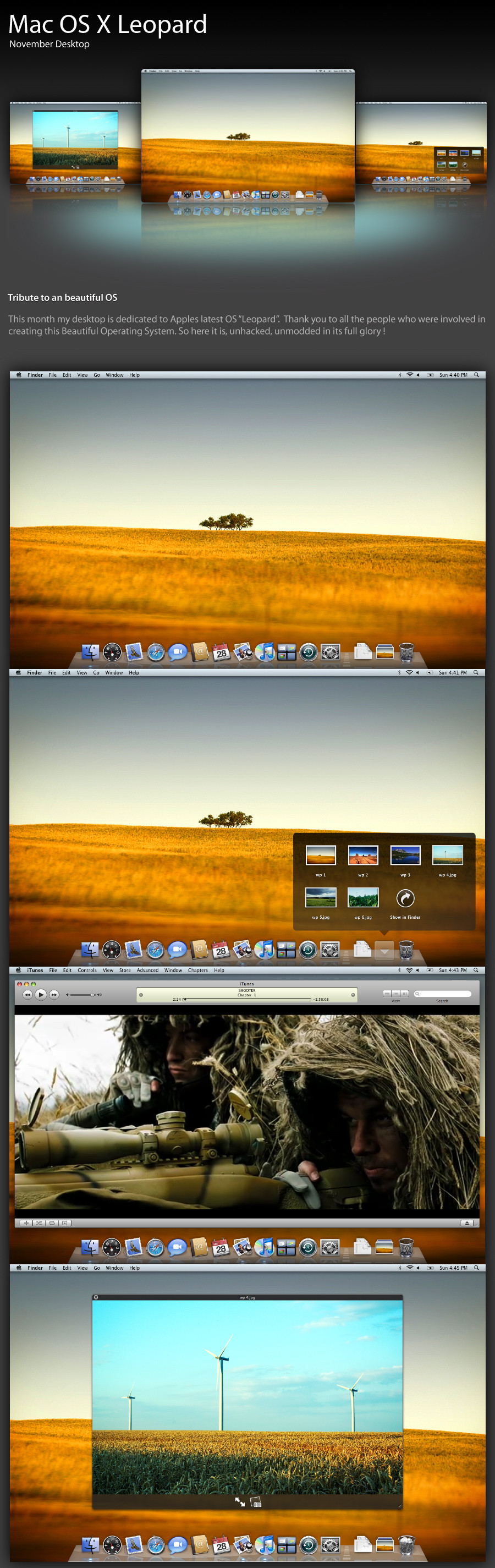Image resolution: width=495 pixels, height=1568 pixels.
Task: Open wp 3 thumbnail in the Pictures stack
Action: point(405,854)
